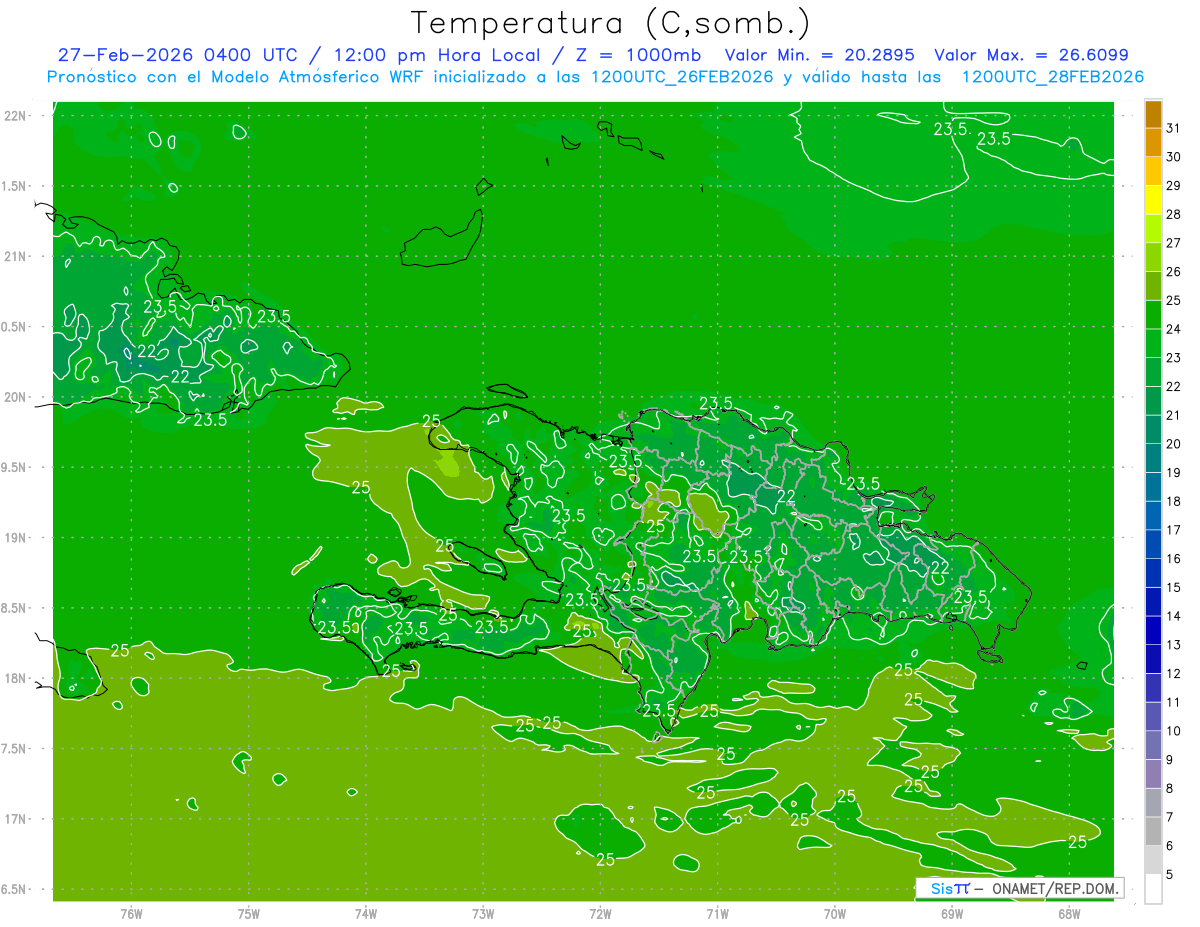Click the "73W" longitude axis label
Viewport: 1200px width, 927px height.
[483, 914]
